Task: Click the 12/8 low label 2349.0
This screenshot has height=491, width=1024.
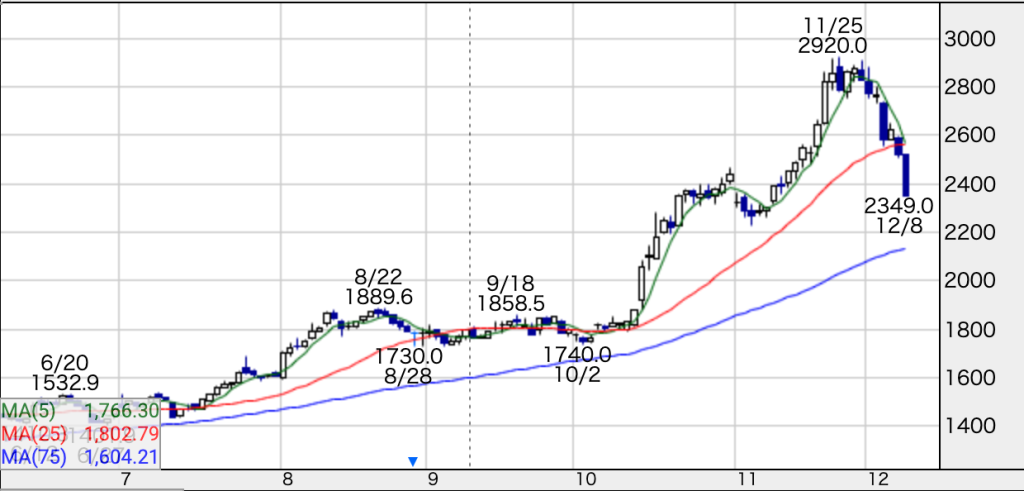Action: pos(899,206)
